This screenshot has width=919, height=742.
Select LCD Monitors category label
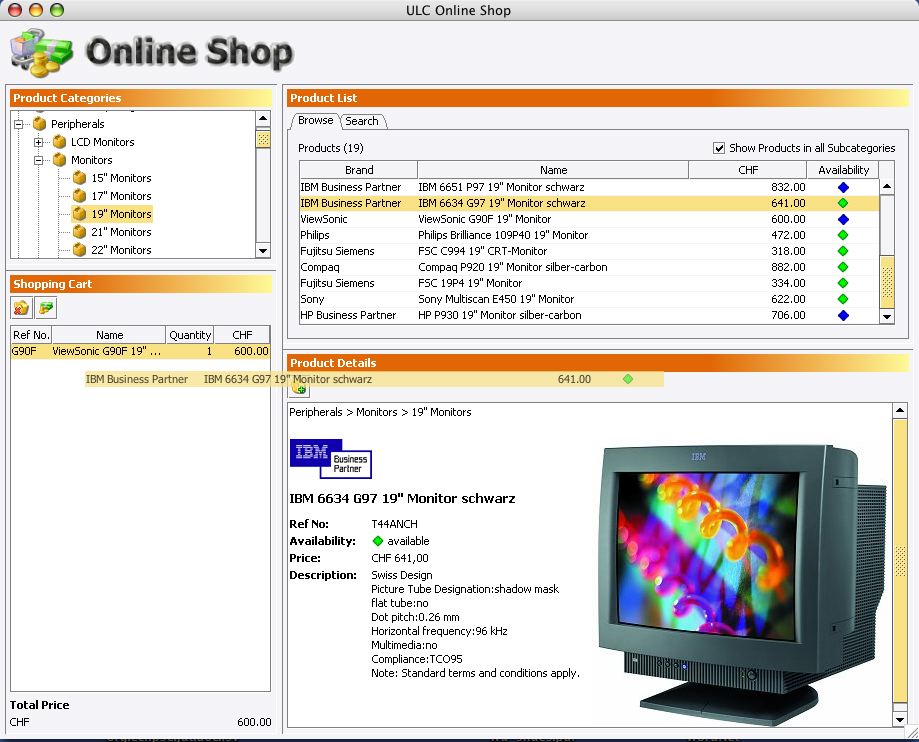103,142
